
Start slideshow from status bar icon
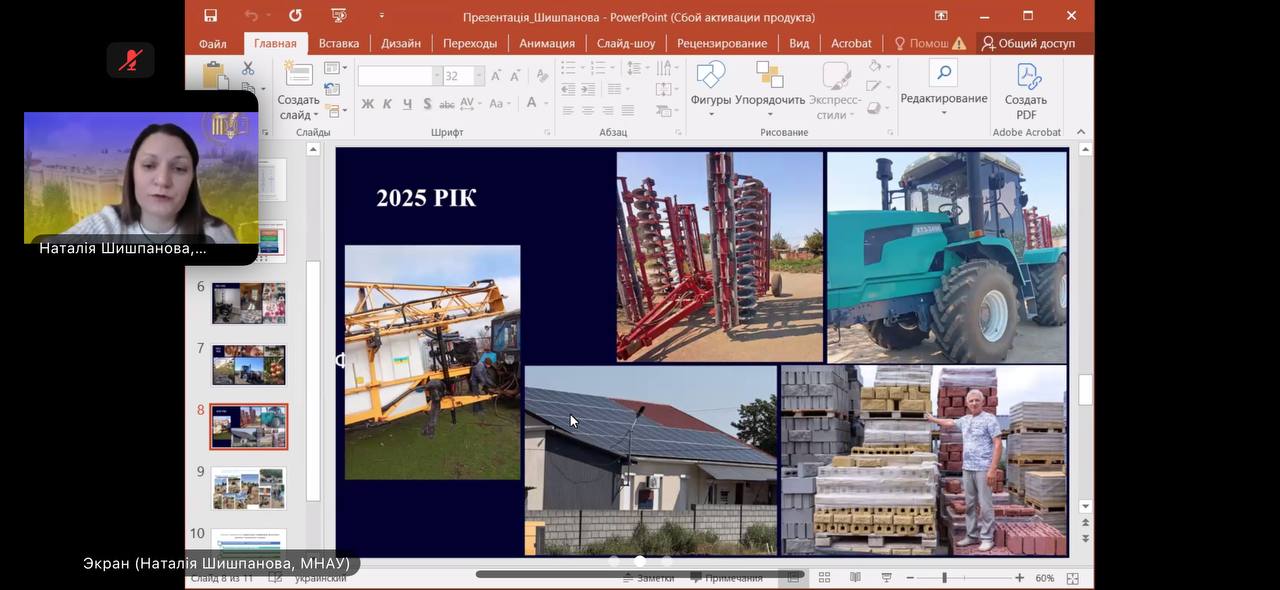[886, 578]
